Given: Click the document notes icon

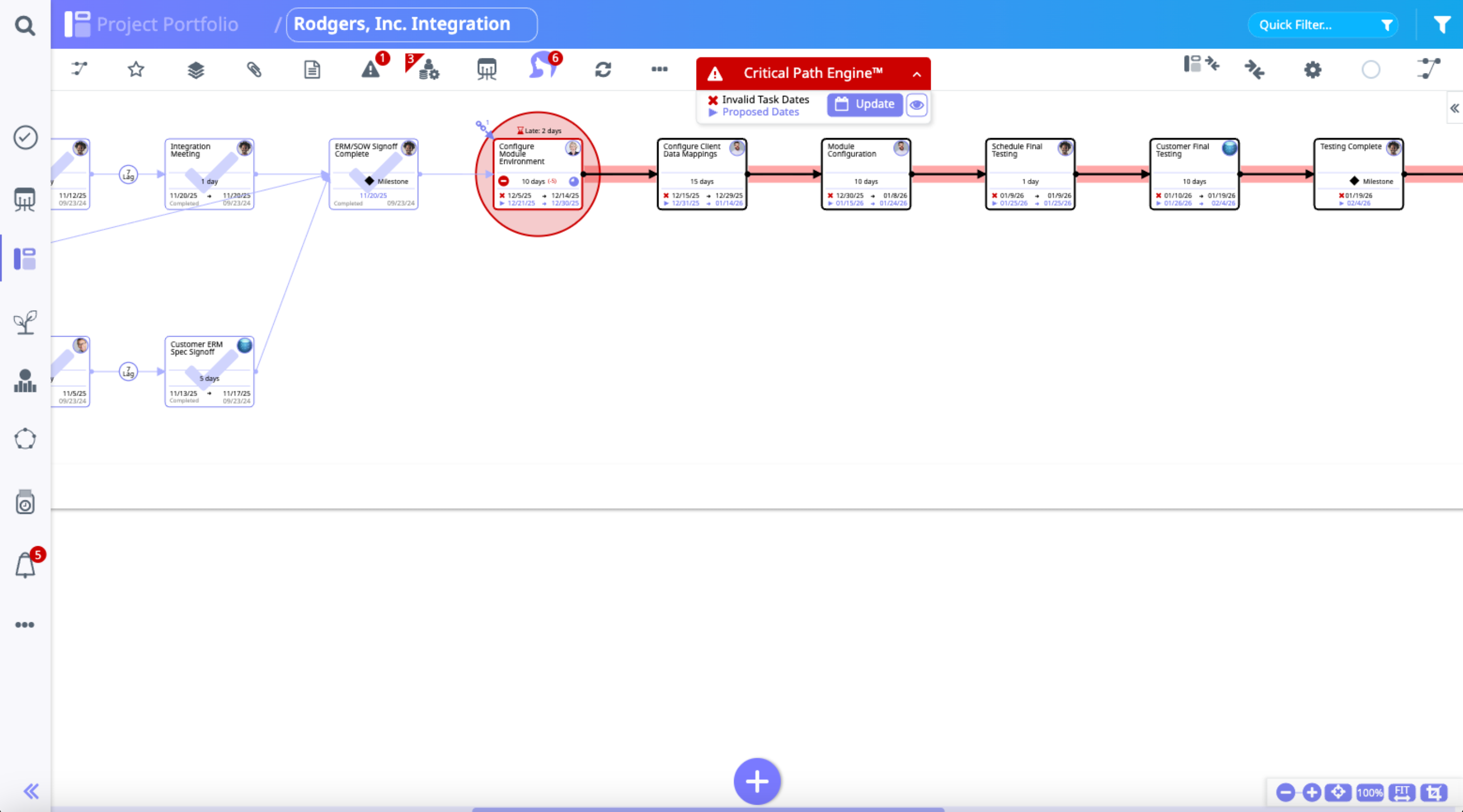Looking at the screenshot, I should click(x=312, y=69).
